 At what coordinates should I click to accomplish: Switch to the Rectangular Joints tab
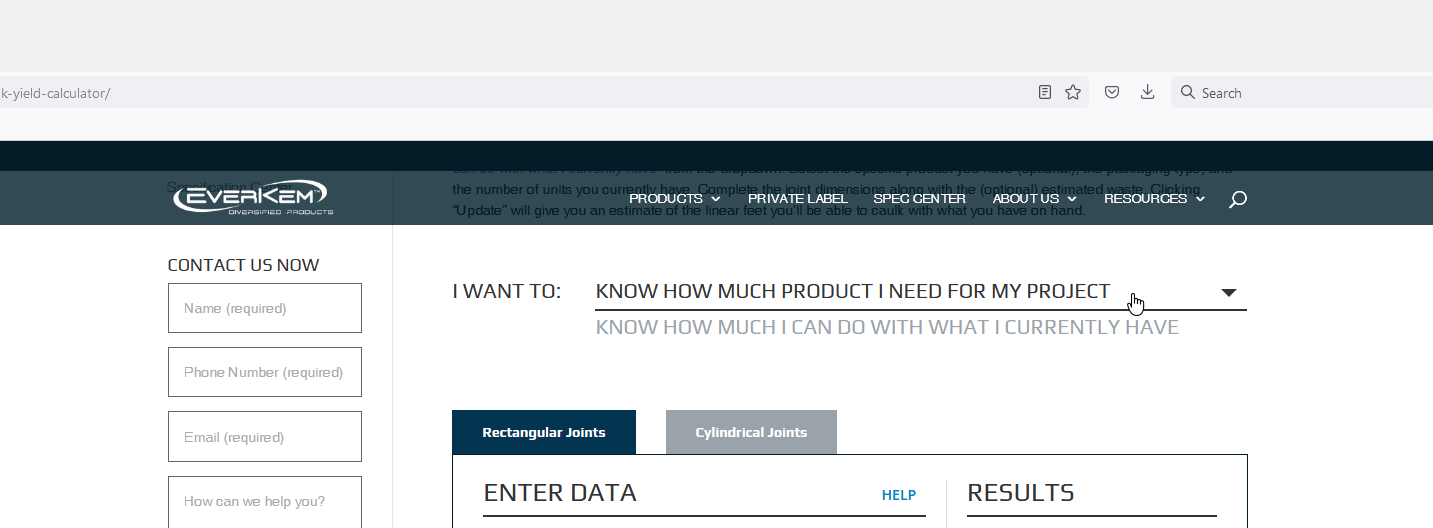544,433
